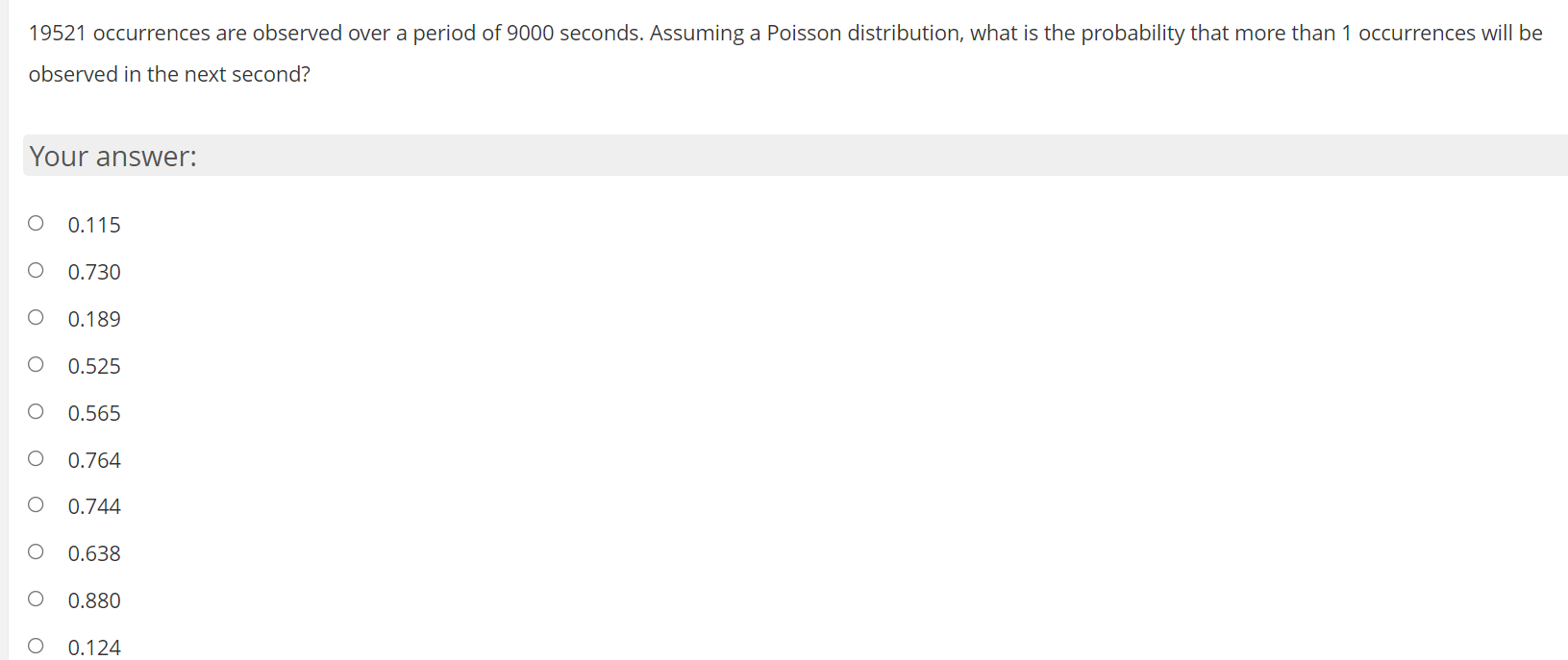The image size is (1568, 660).
Task: Click the 0.189 option label text
Action: tap(94, 318)
